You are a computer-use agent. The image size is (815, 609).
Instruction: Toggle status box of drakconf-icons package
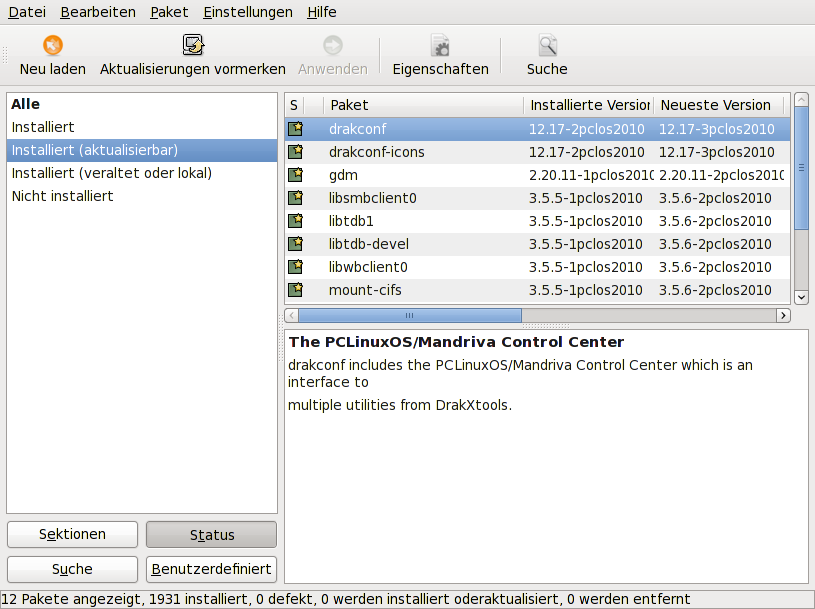point(295,152)
